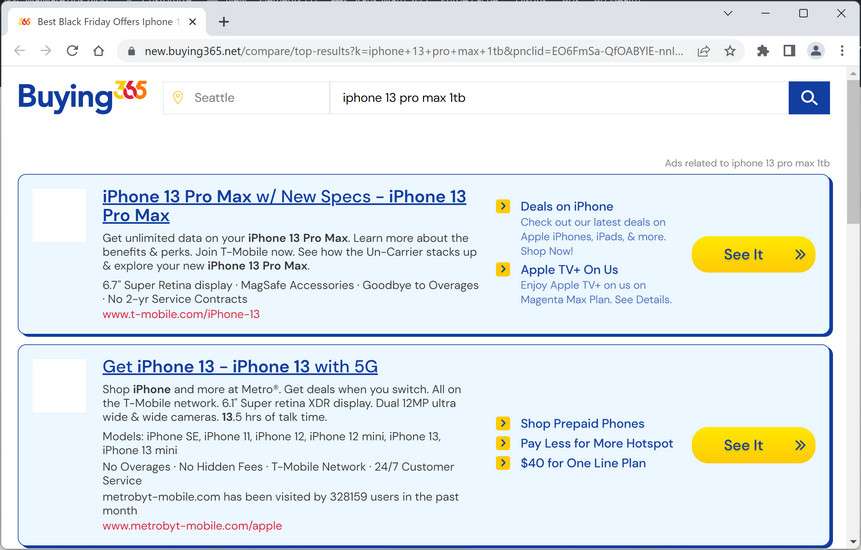
Task: Click 'Check out our latest deals' description text
Action: pyautogui.click(x=593, y=237)
